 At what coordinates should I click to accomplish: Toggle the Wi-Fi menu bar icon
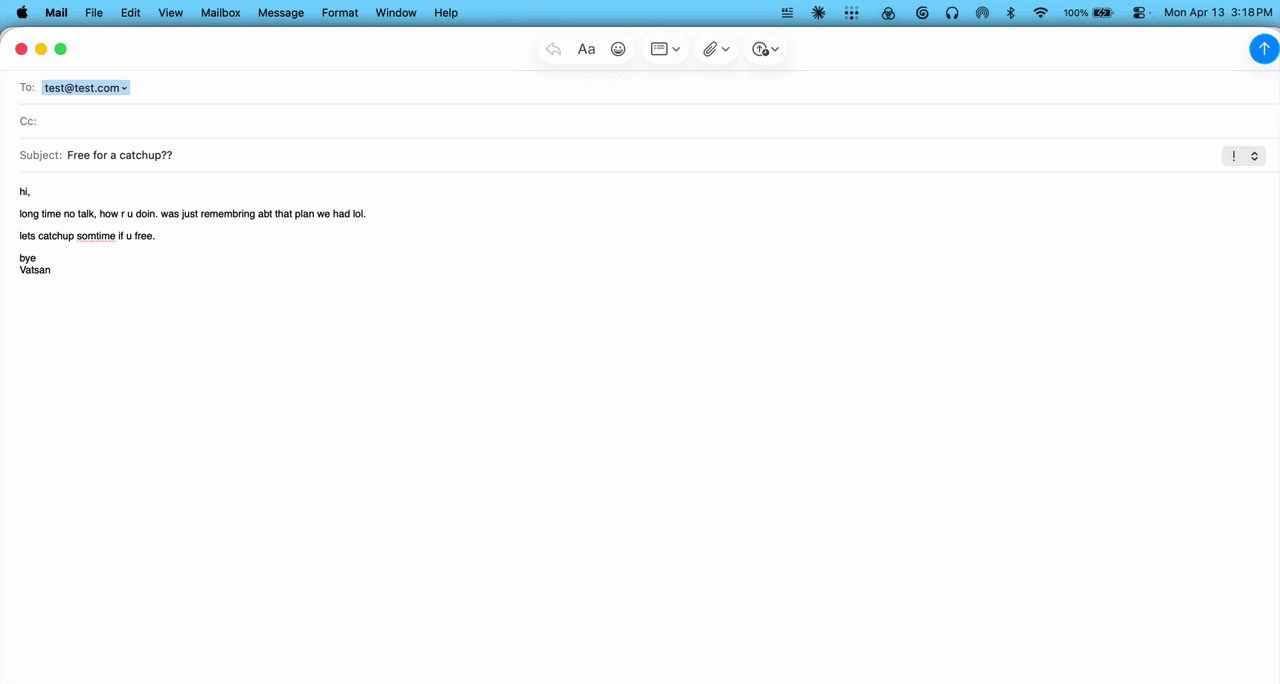coord(1041,13)
